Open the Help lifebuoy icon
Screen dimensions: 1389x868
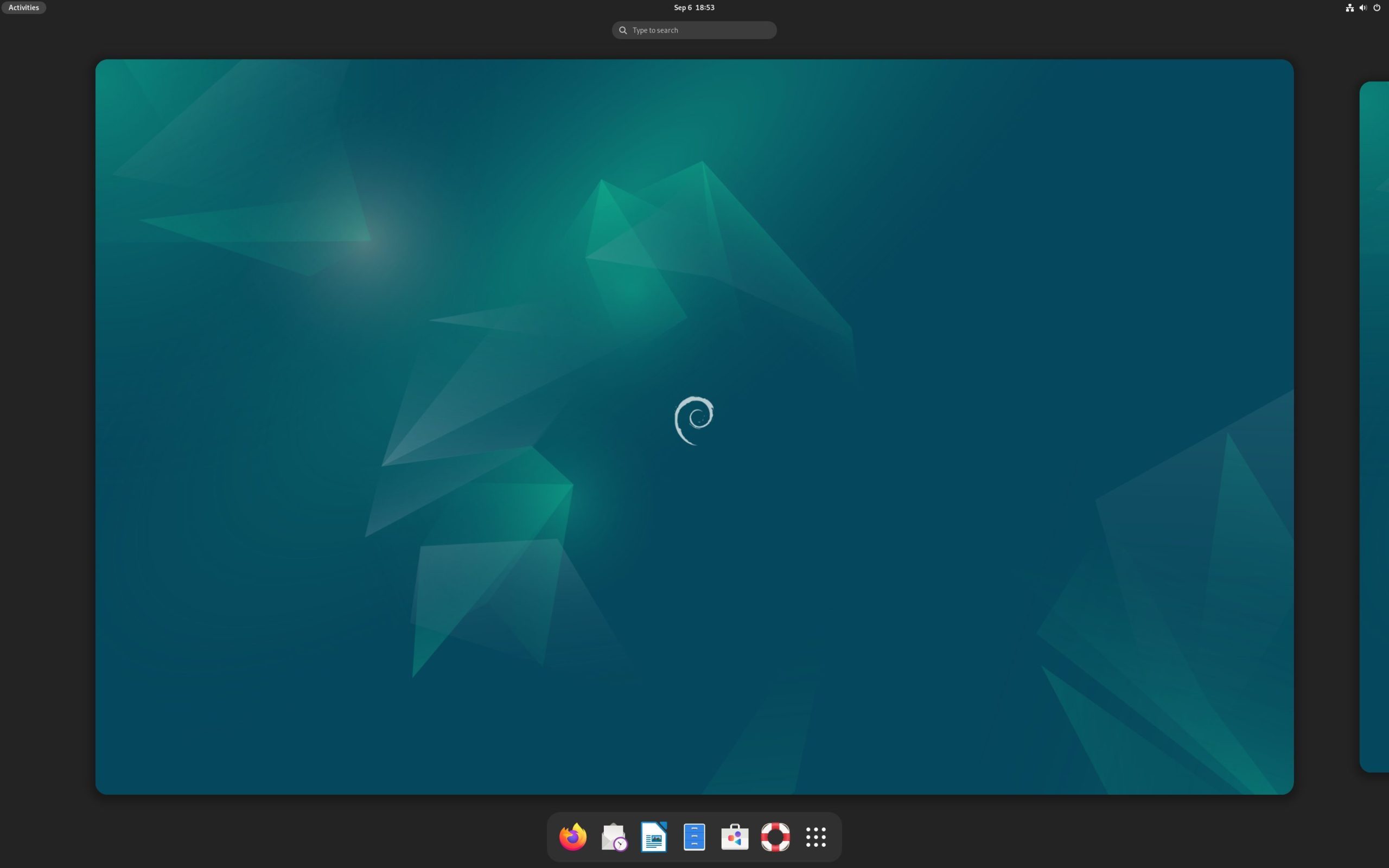pos(775,837)
